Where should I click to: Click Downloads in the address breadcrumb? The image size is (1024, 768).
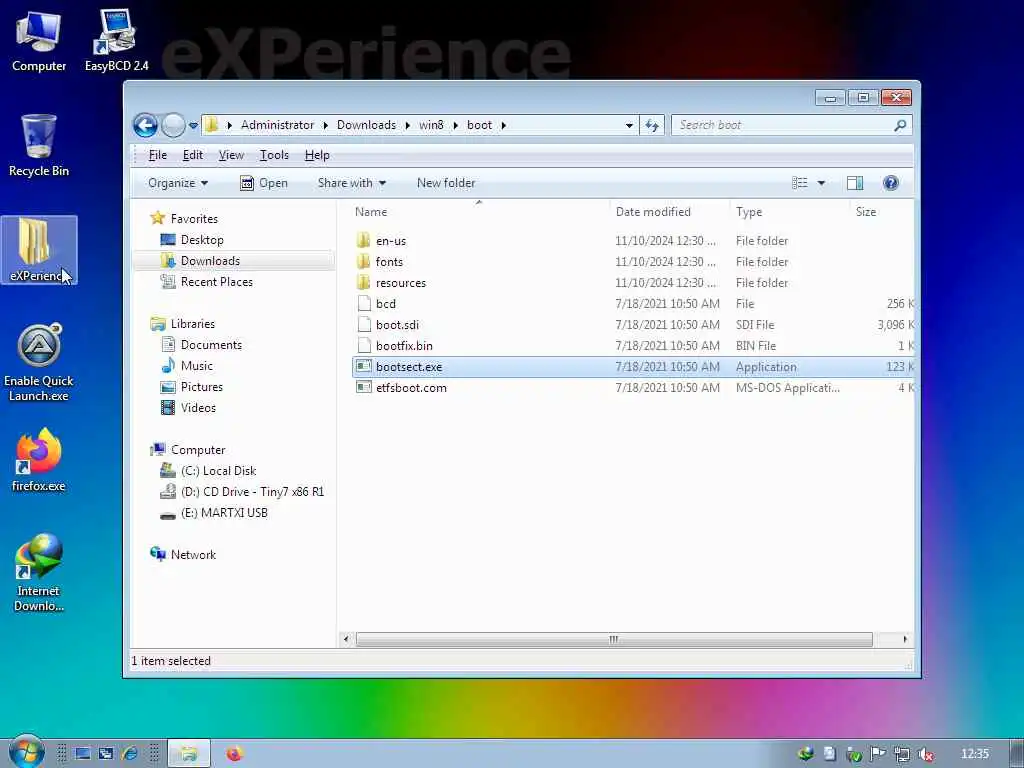[366, 125]
